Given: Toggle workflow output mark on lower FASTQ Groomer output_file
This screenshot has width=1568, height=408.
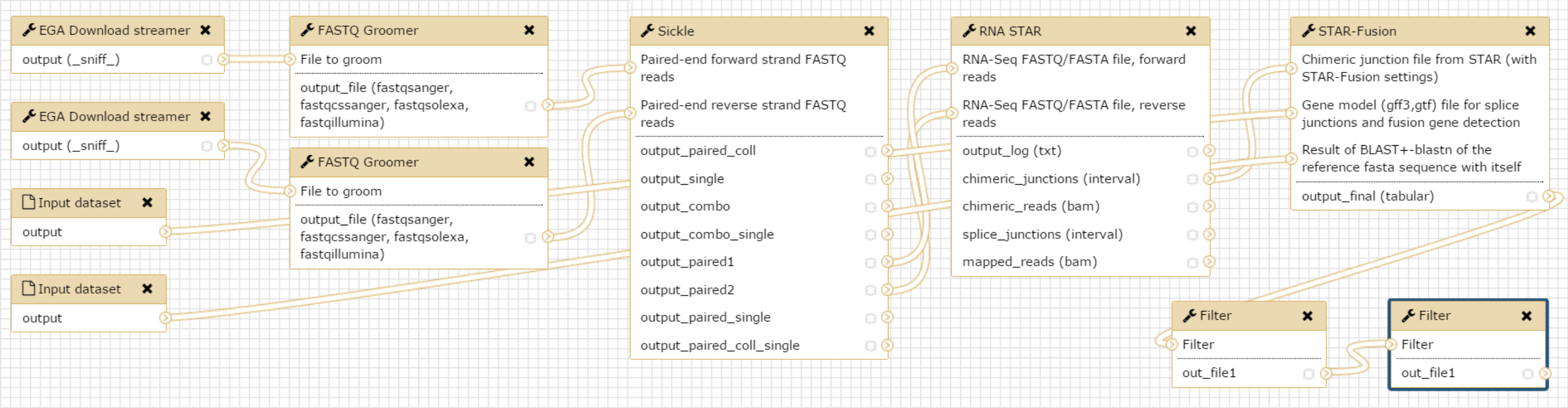Looking at the screenshot, I should [530, 238].
